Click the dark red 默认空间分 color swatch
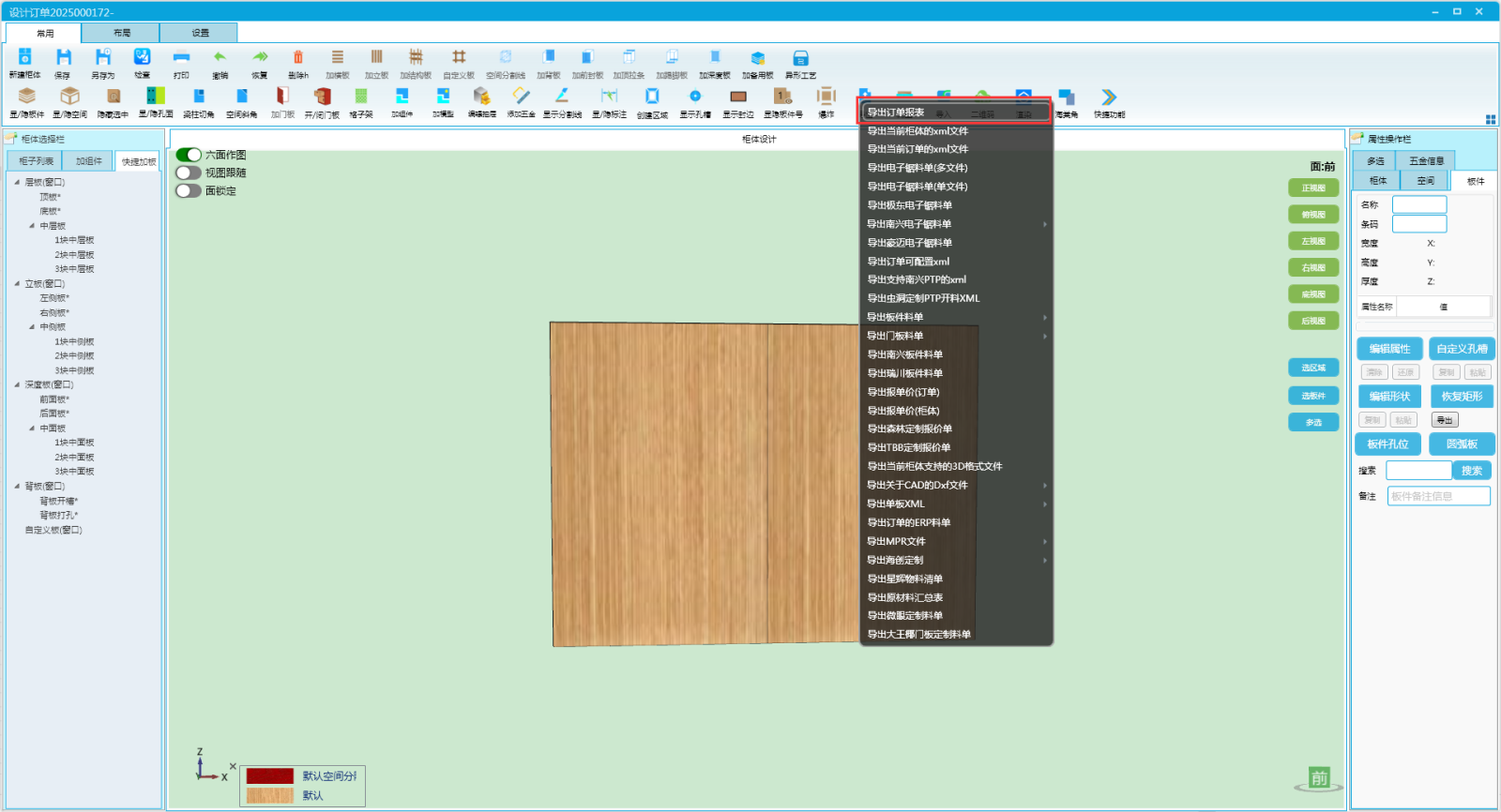Screen dimensions: 1501x812 tap(270, 776)
